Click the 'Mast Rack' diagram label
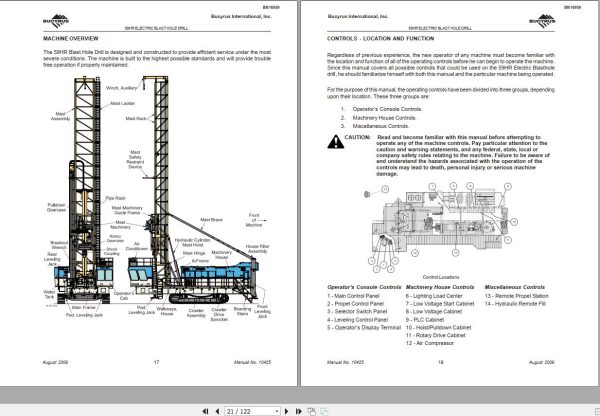The height and width of the screenshot is (416, 600). click(136, 119)
